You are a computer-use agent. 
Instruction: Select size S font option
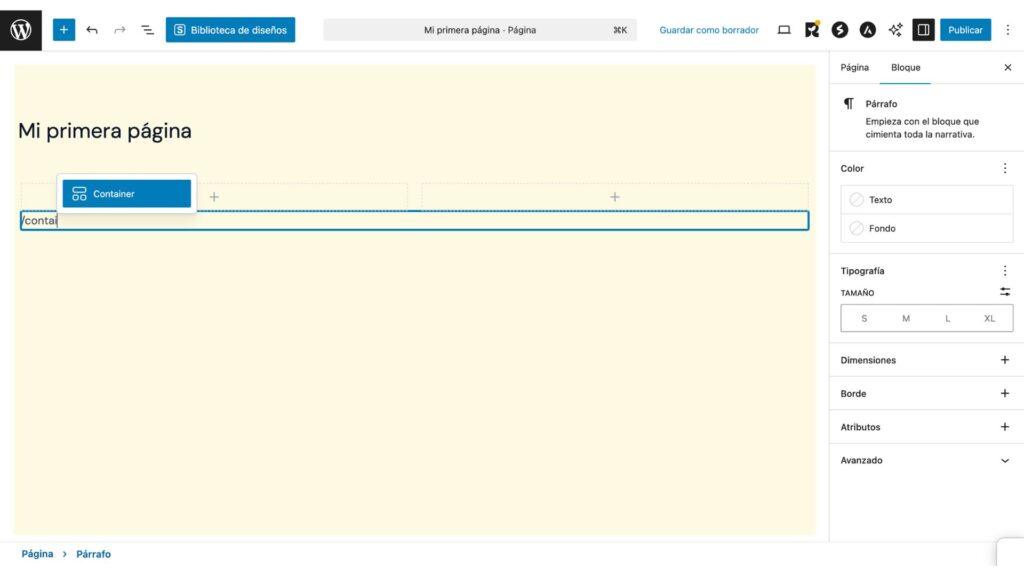coord(864,319)
